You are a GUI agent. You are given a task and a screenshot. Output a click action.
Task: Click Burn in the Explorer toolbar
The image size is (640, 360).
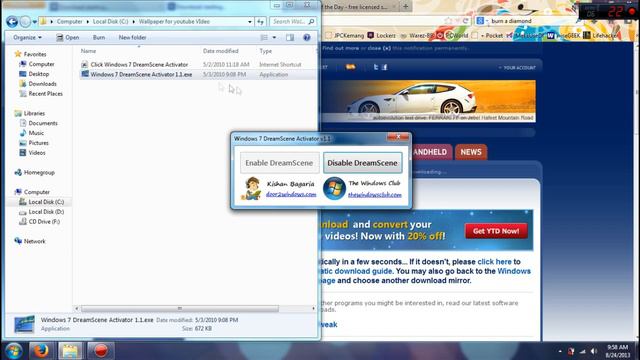[x=99, y=38]
